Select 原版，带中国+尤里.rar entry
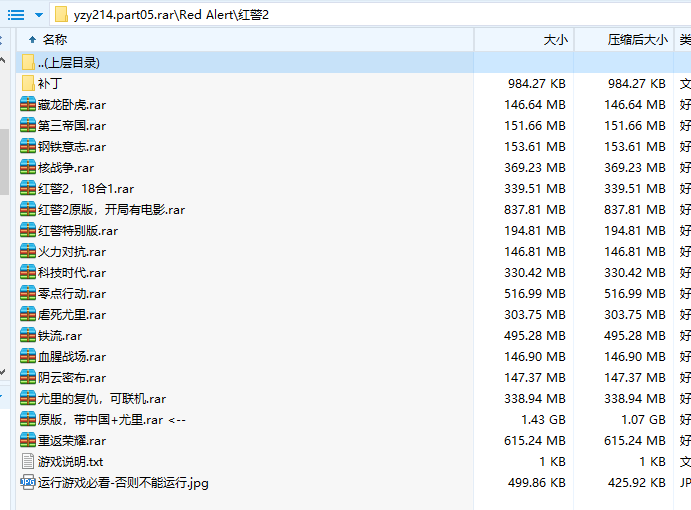Image resolution: width=691 pixels, height=510 pixels. [x=111, y=419]
